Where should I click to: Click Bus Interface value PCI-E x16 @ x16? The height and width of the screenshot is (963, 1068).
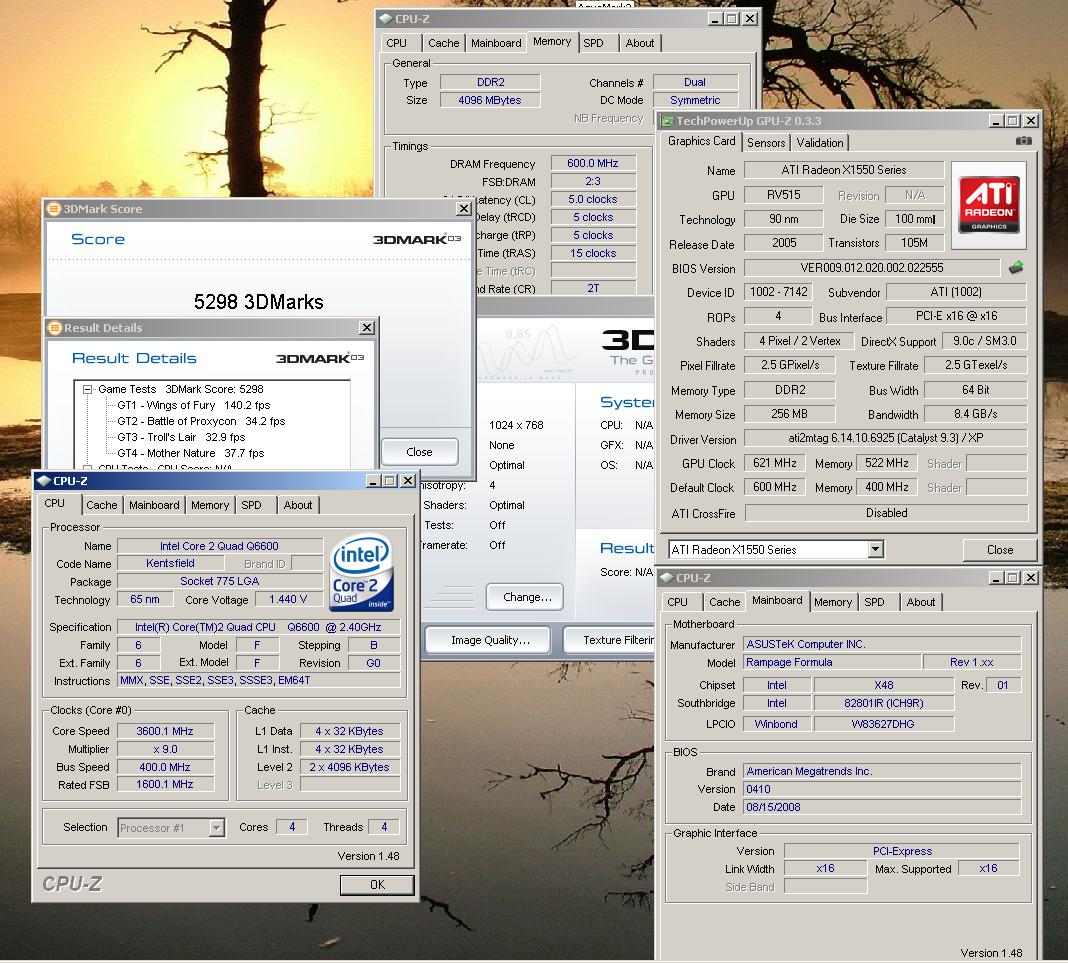956,316
